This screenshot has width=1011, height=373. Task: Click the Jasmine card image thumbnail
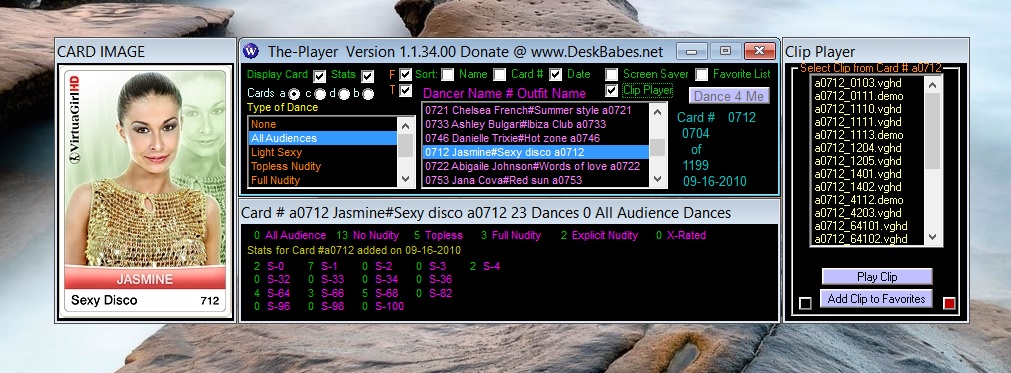tap(145, 191)
